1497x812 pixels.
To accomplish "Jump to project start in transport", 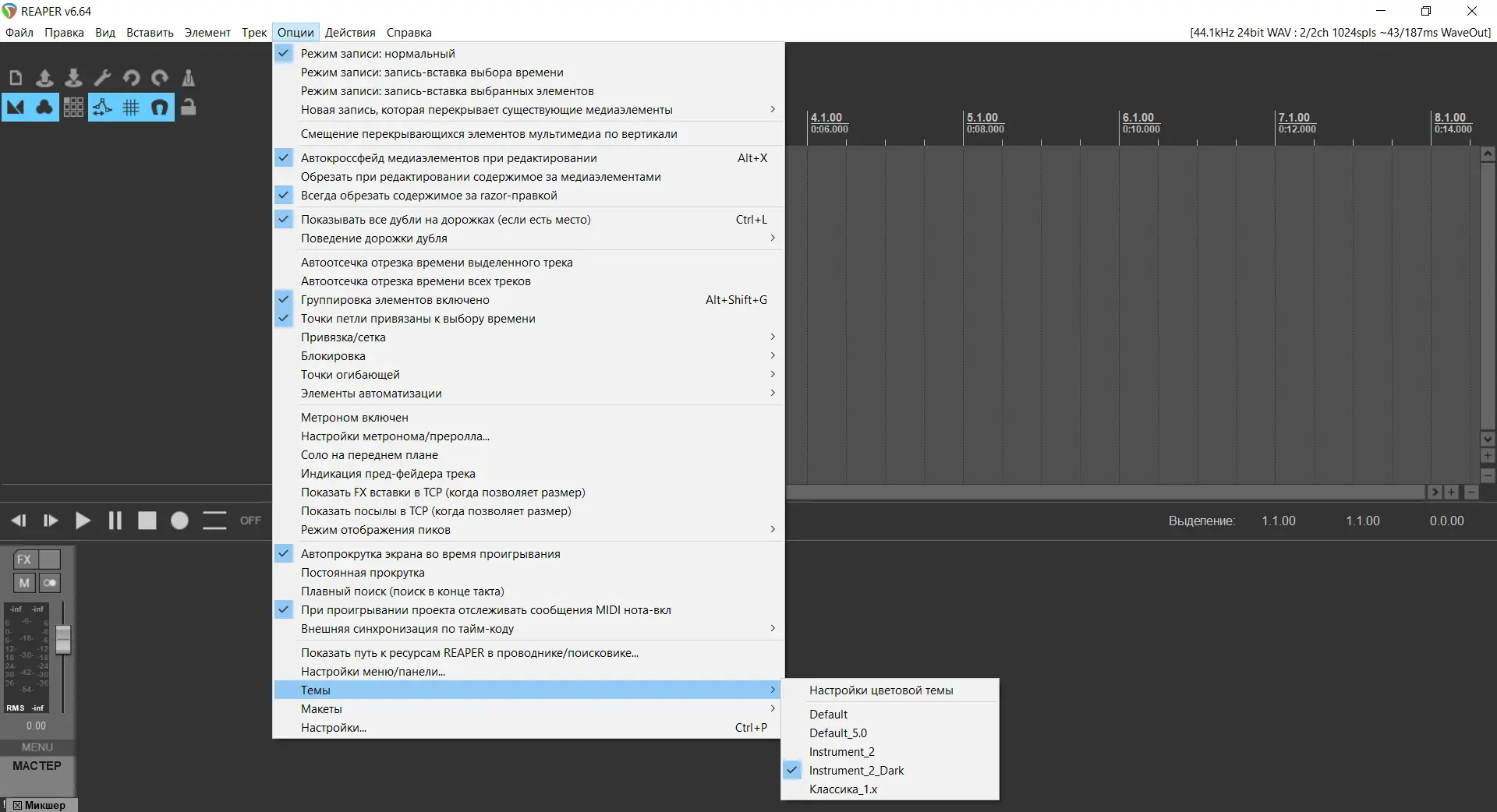I will click(19, 521).
